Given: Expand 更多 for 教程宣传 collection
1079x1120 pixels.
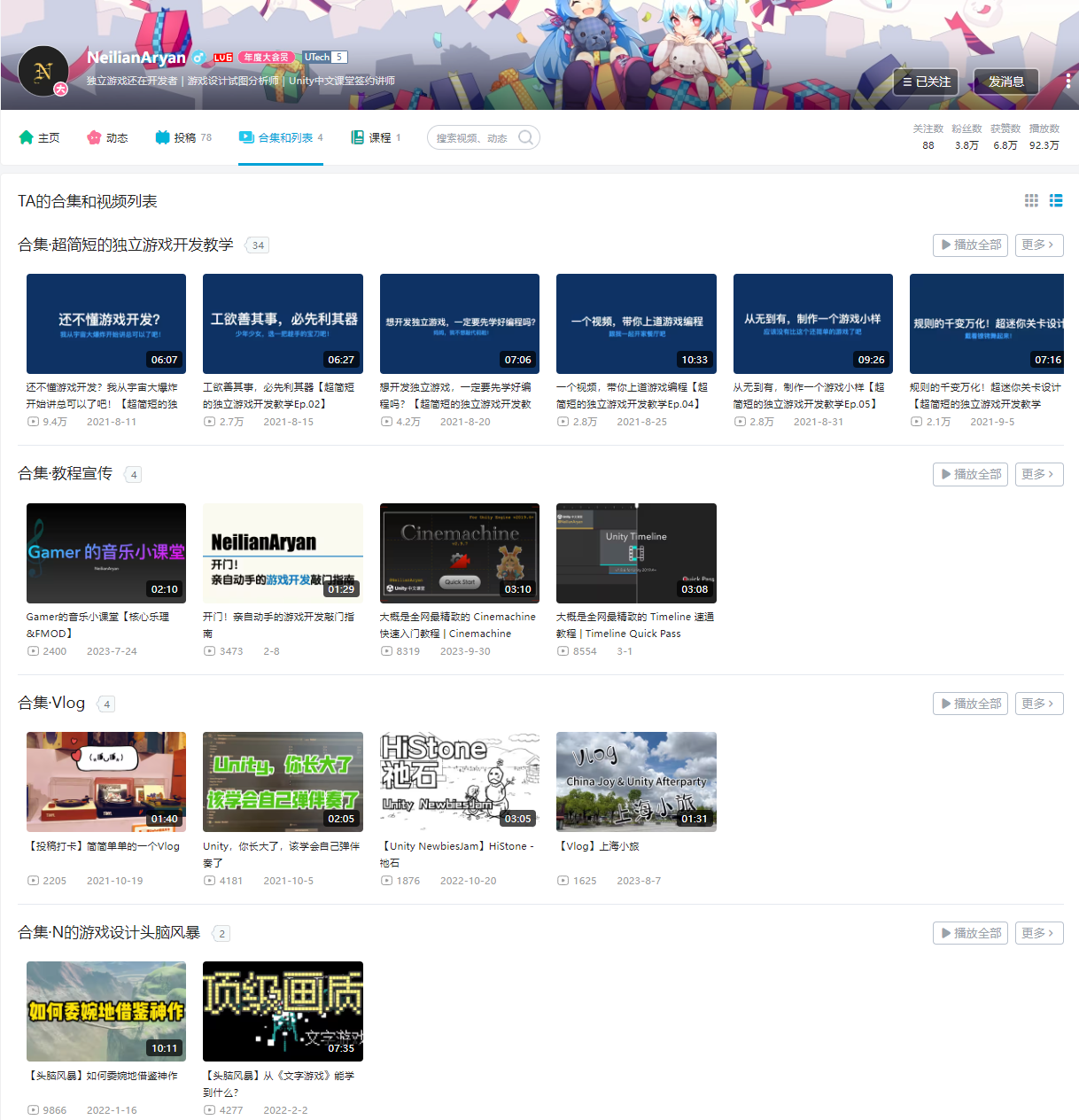Looking at the screenshot, I should point(1039,474).
